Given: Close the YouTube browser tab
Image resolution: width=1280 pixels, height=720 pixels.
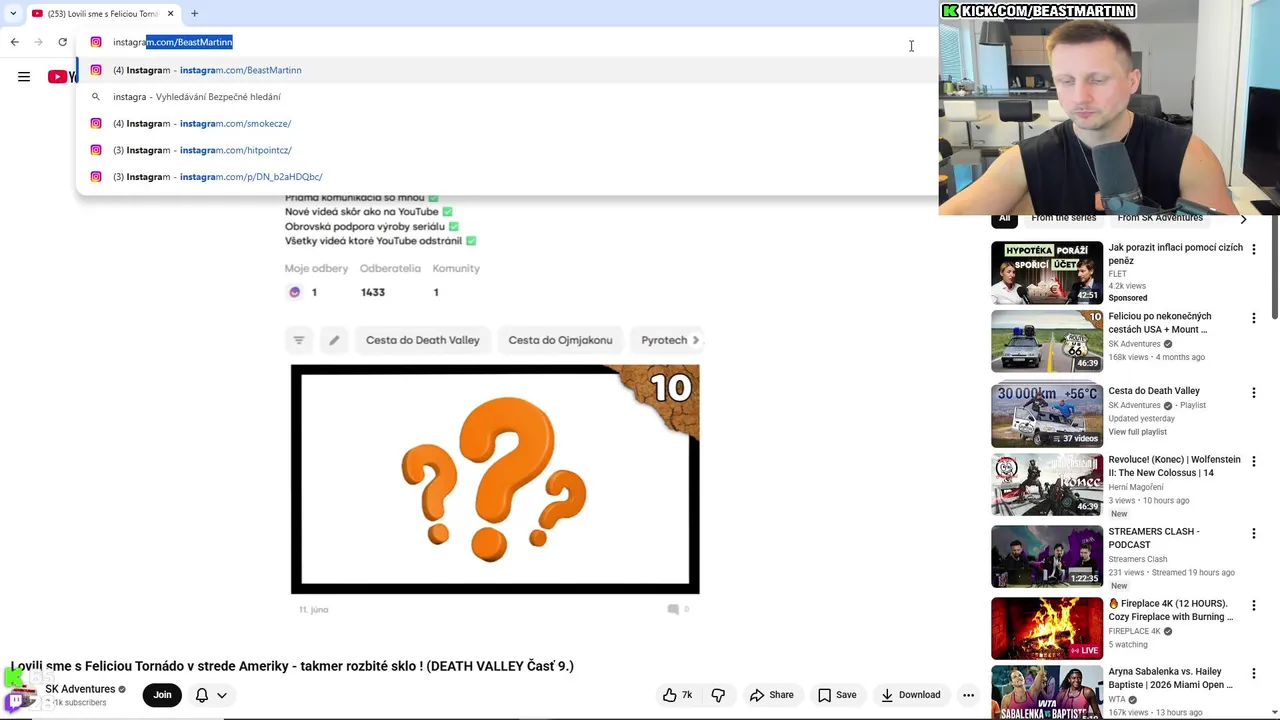Looking at the screenshot, I should pyautogui.click(x=170, y=13).
